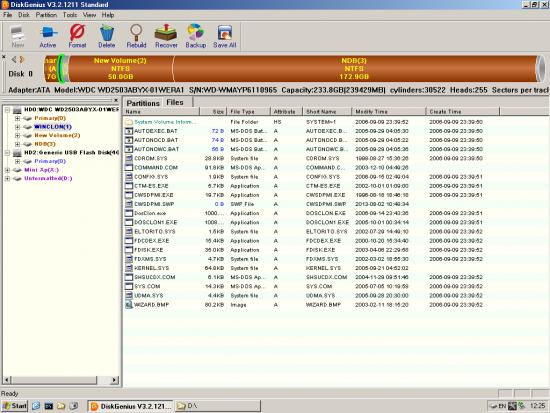The image size is (550, 413).
Task: Click the Save All toolbar icon
Action: 224,36
